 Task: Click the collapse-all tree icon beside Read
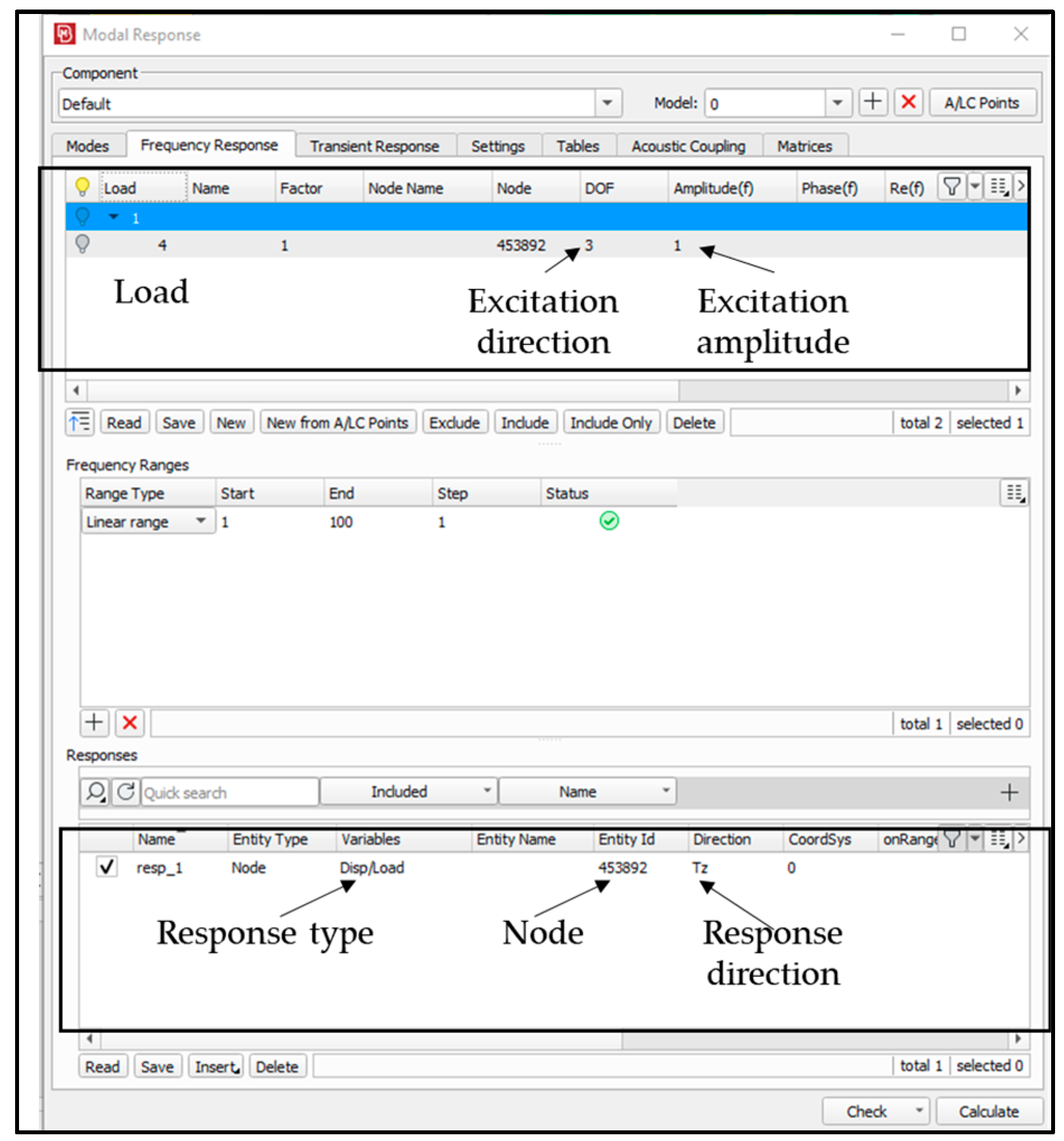79,423
